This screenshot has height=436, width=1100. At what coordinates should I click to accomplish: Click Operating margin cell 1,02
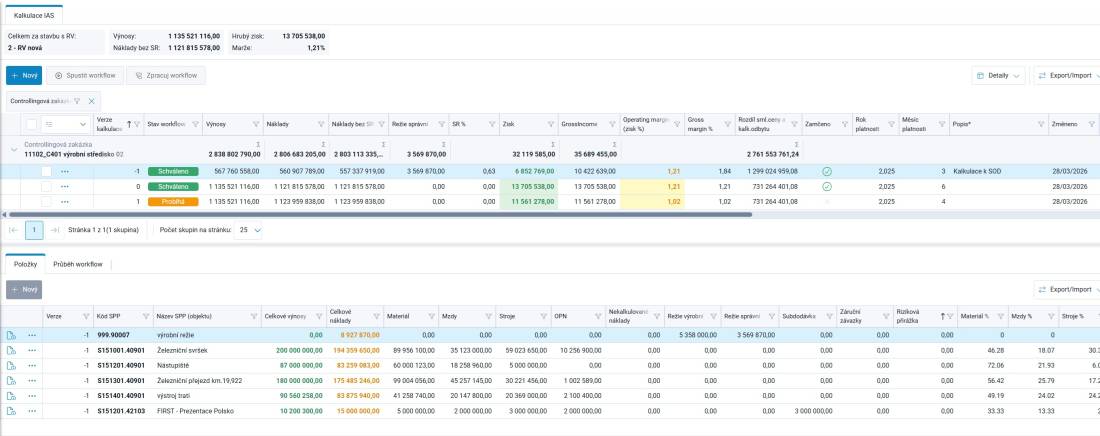[652, 202]
